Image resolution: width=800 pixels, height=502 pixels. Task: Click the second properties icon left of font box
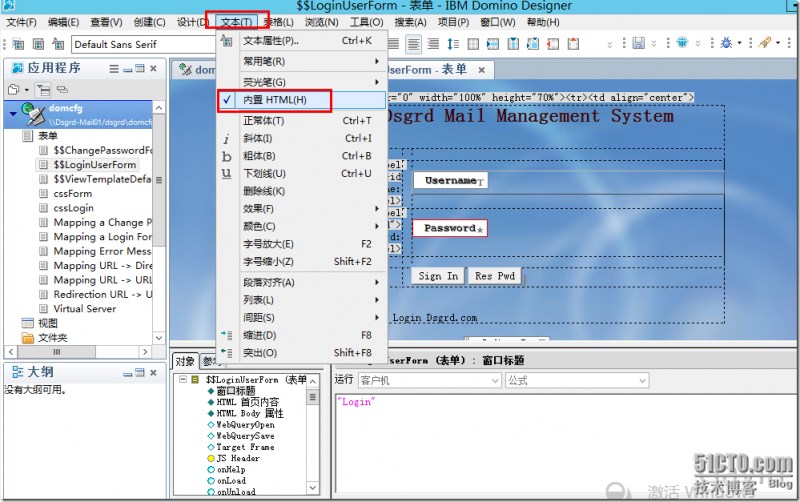click(38, 44)
